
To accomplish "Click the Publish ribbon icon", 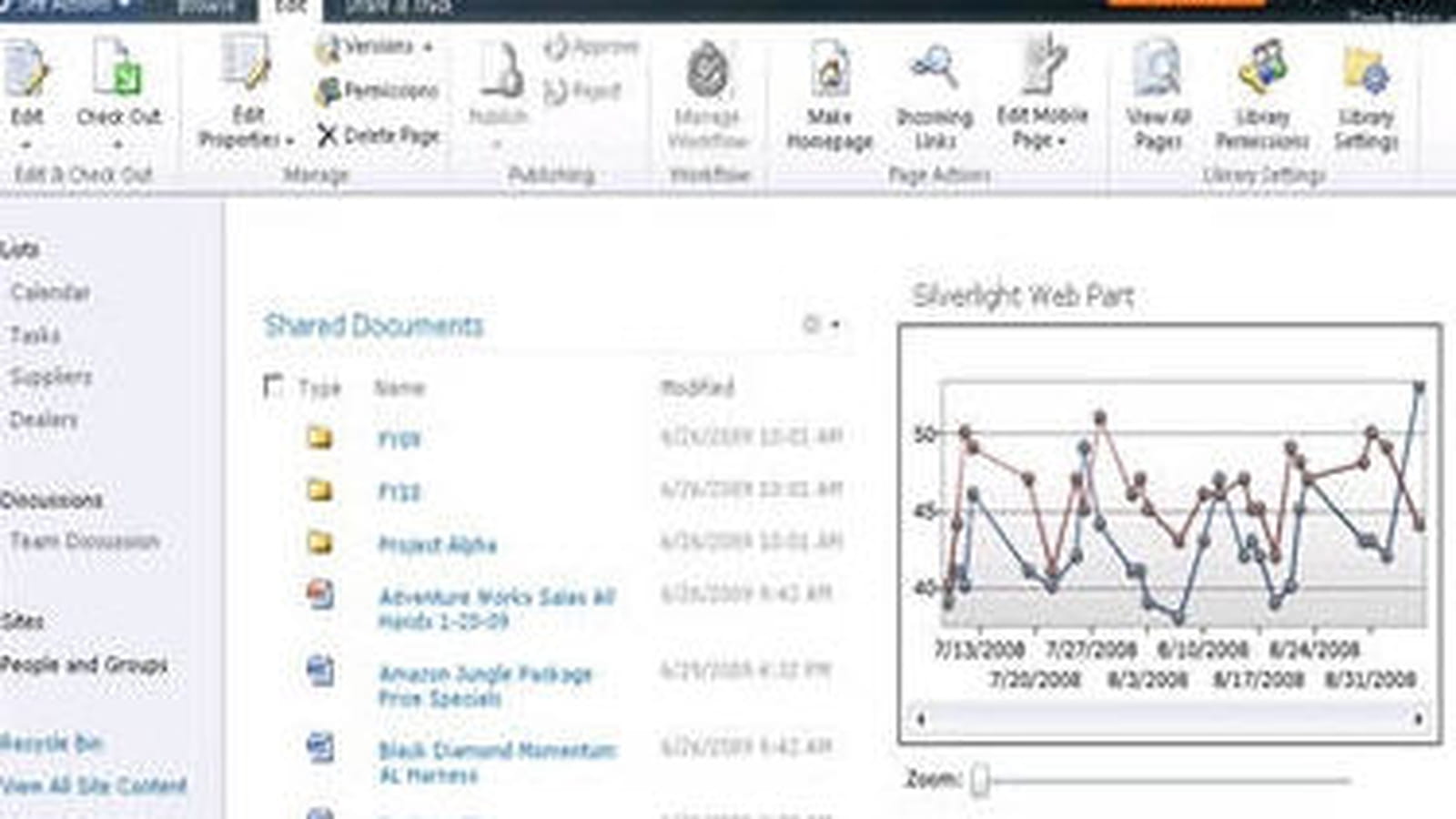I will click(x=500, y=71).
